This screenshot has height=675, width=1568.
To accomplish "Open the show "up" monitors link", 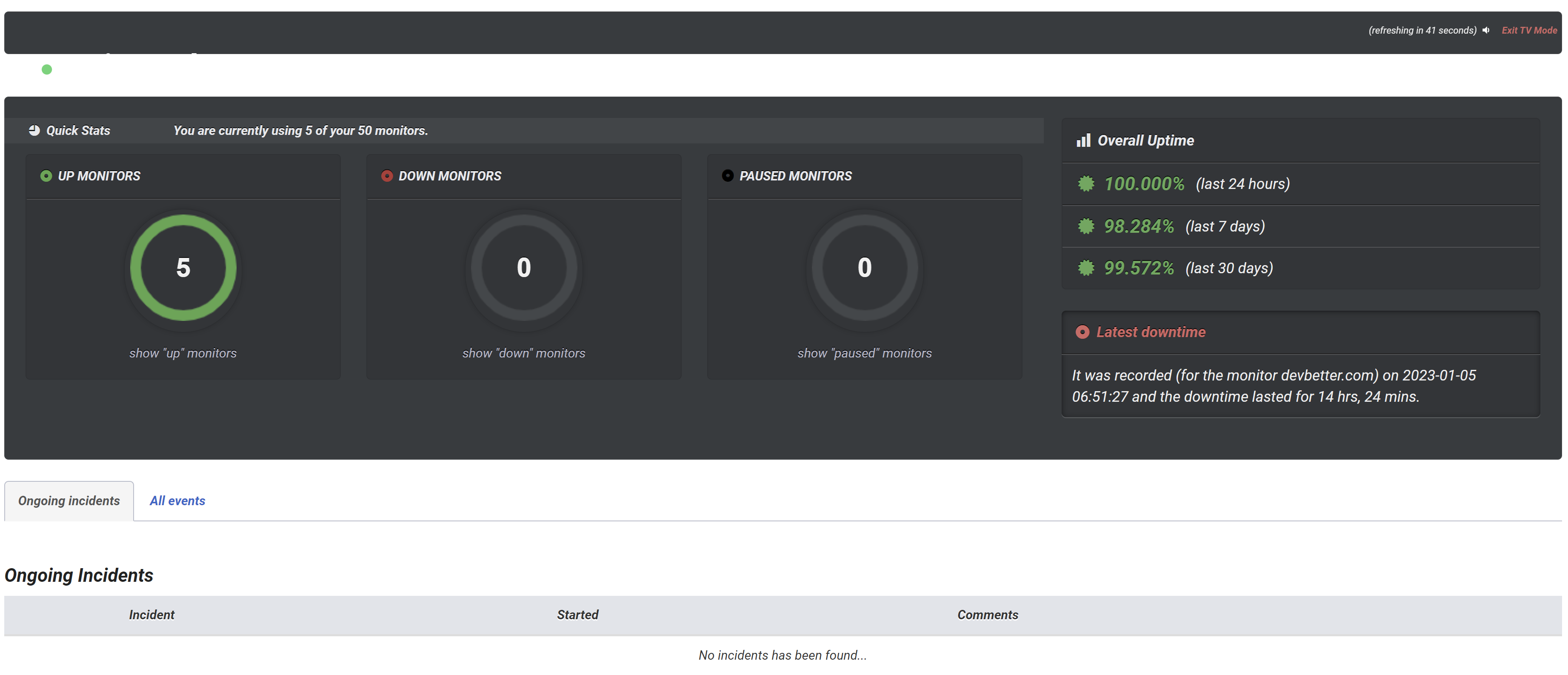I will coord(183,352).
